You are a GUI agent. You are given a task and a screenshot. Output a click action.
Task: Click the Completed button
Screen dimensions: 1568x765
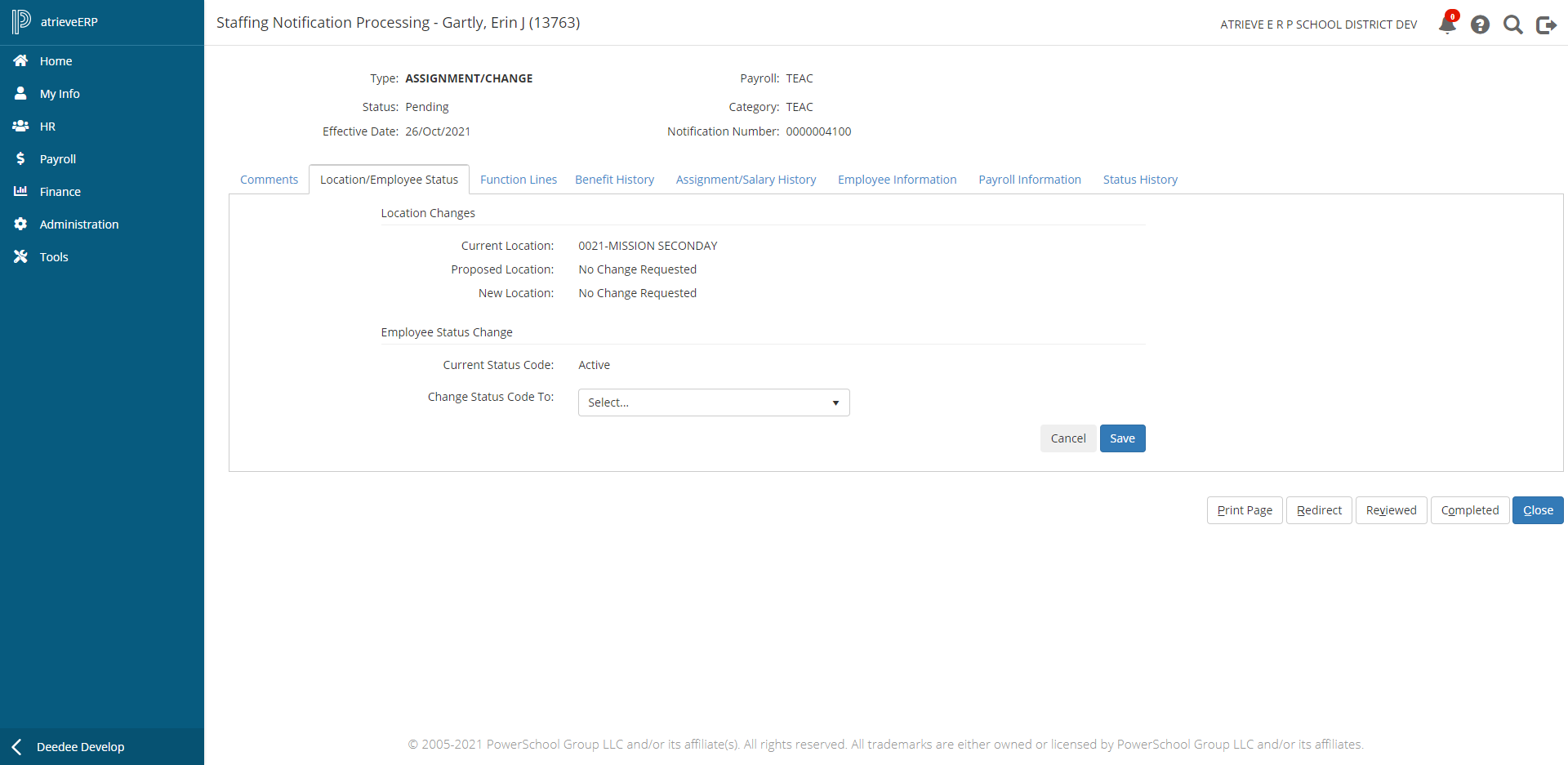coord(1469,510)
